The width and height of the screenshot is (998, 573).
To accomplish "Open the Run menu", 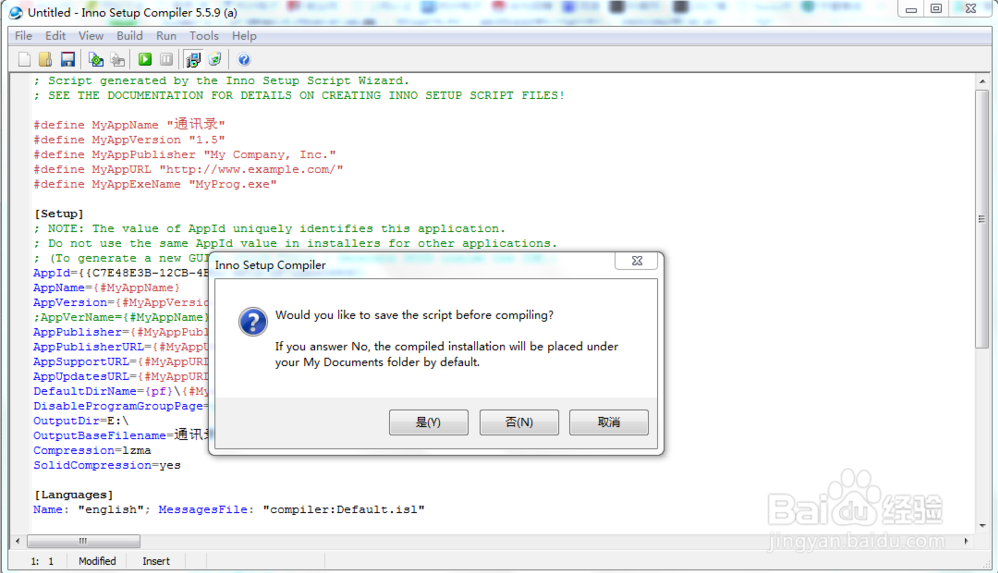I will 166,36.
